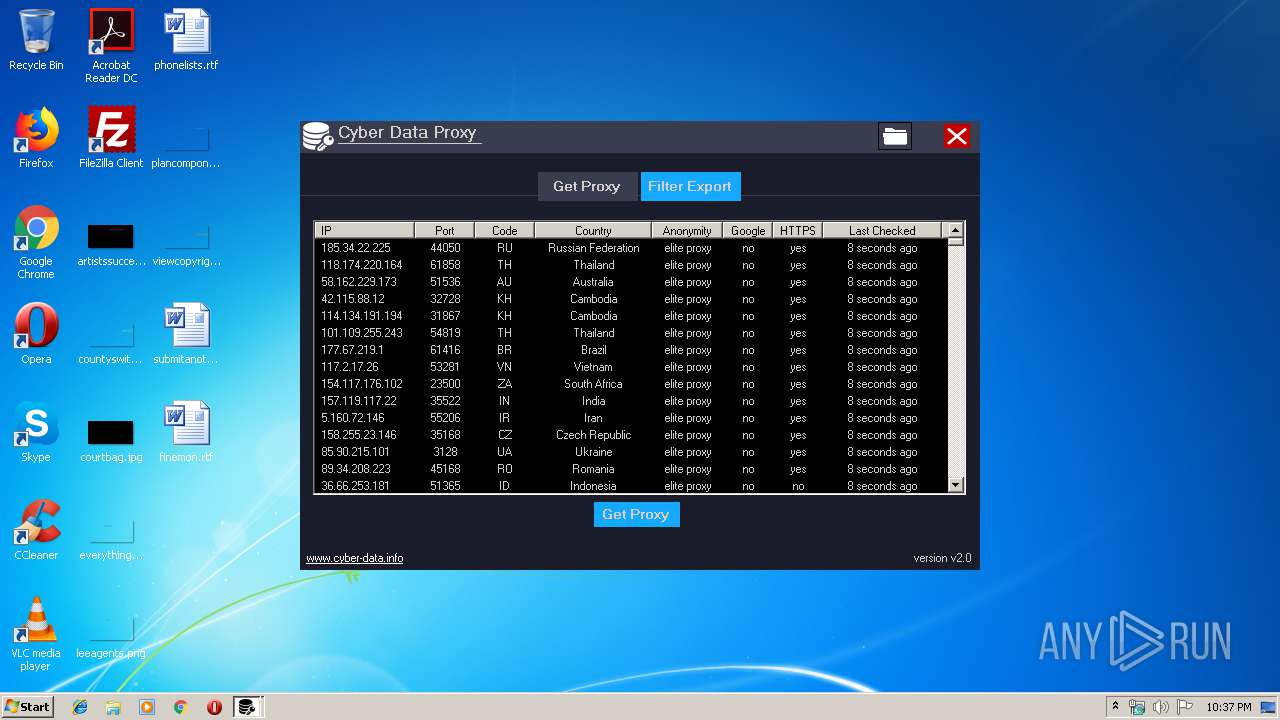Viewport: 1280px width, 720px height.
Task: Open the folder icon in Cyber Data Proxy
Action: pyautogui.click(x=895, y=136)
